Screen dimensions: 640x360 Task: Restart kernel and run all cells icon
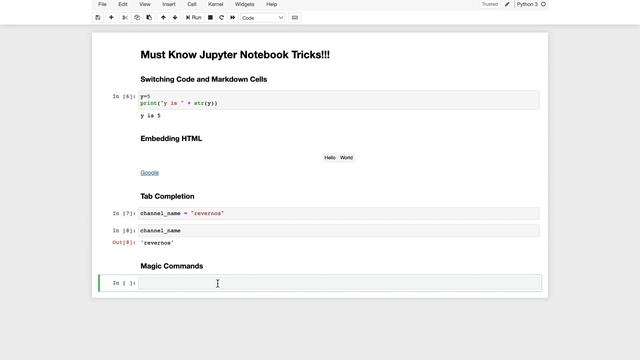point(233,18)
